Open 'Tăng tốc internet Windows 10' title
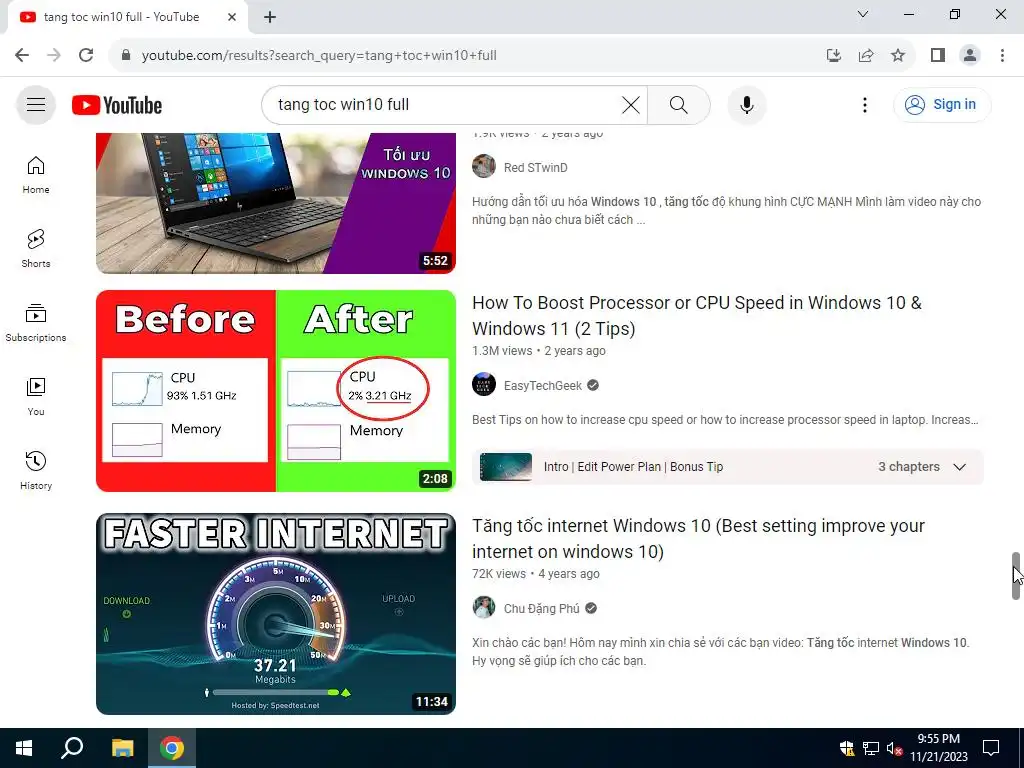This screenshot has height=768, width=1024. 698,539
